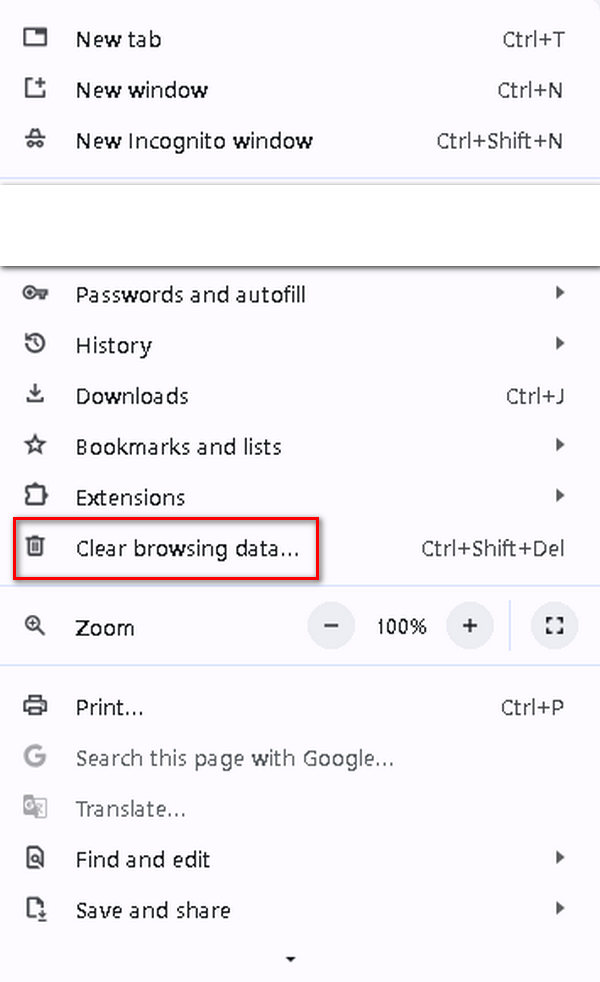Click the New tab icon
This screenshot has width=600, height=982.
(x=35, y=39)
